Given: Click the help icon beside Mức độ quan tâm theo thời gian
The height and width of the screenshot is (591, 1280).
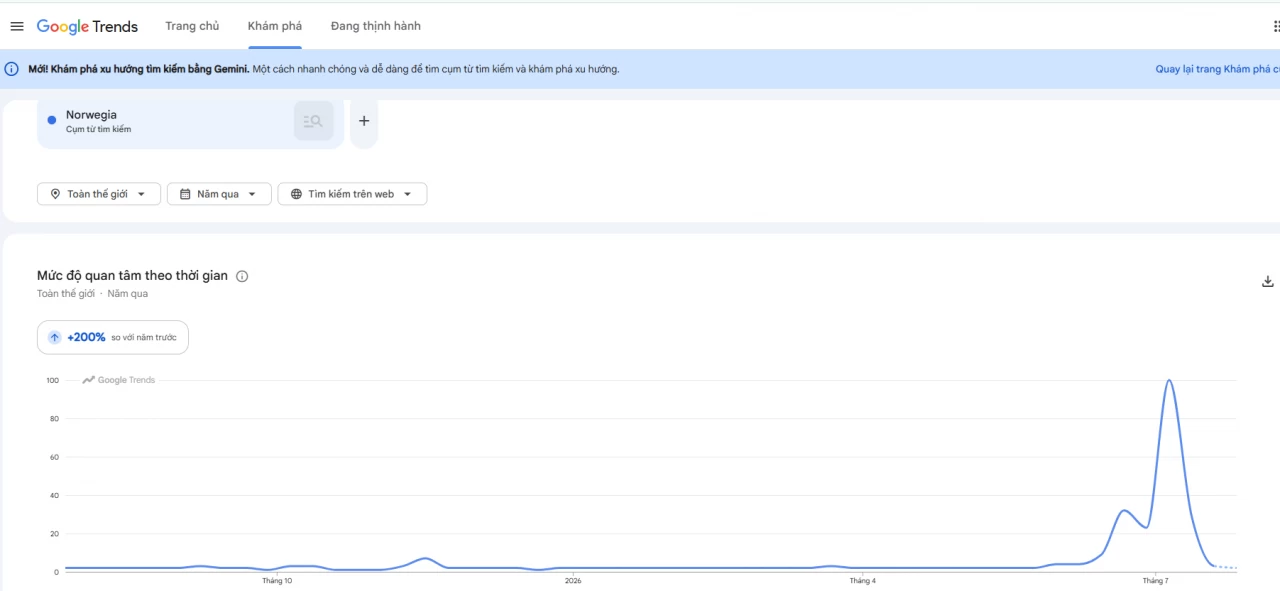Looking at the screenshot, I should coord(242,276).
